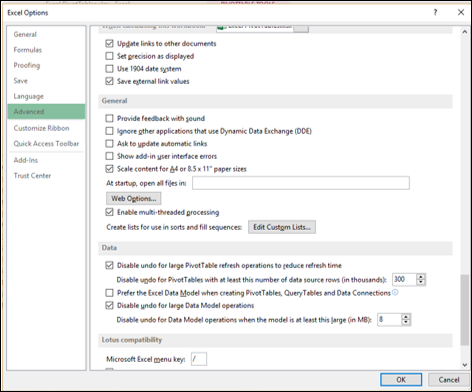Decrease Data Model MB value with down arrow
472x392 pixels.
[x=406, y=322]
